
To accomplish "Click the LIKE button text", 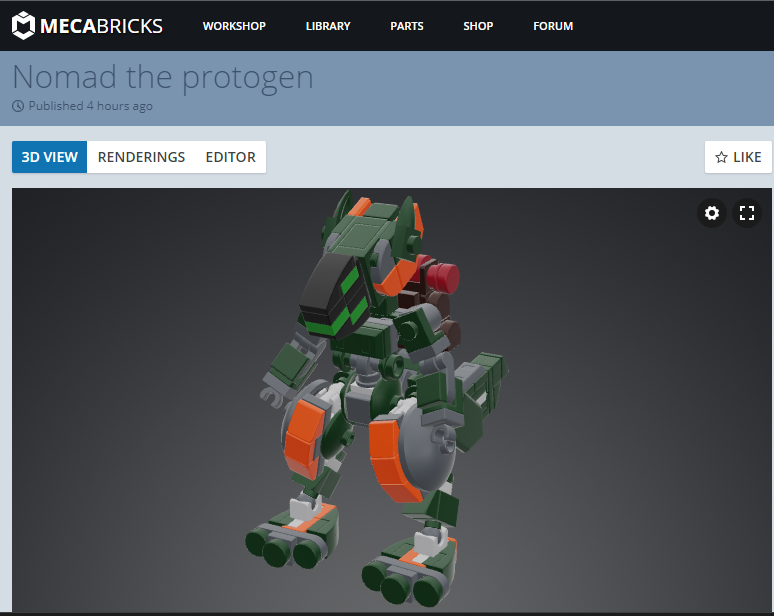I will point(747,157).
